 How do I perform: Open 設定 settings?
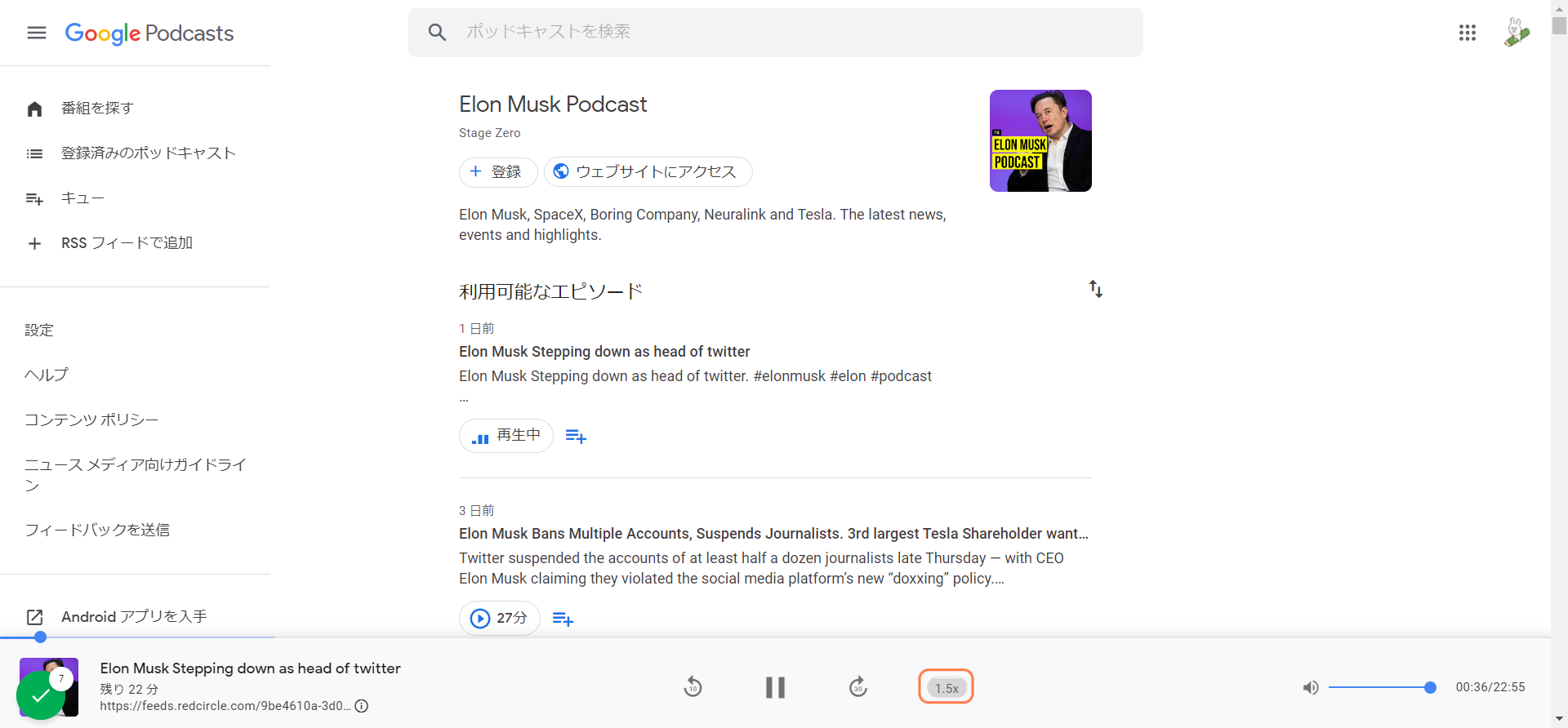pyautogui.click(x=39, y=331)
